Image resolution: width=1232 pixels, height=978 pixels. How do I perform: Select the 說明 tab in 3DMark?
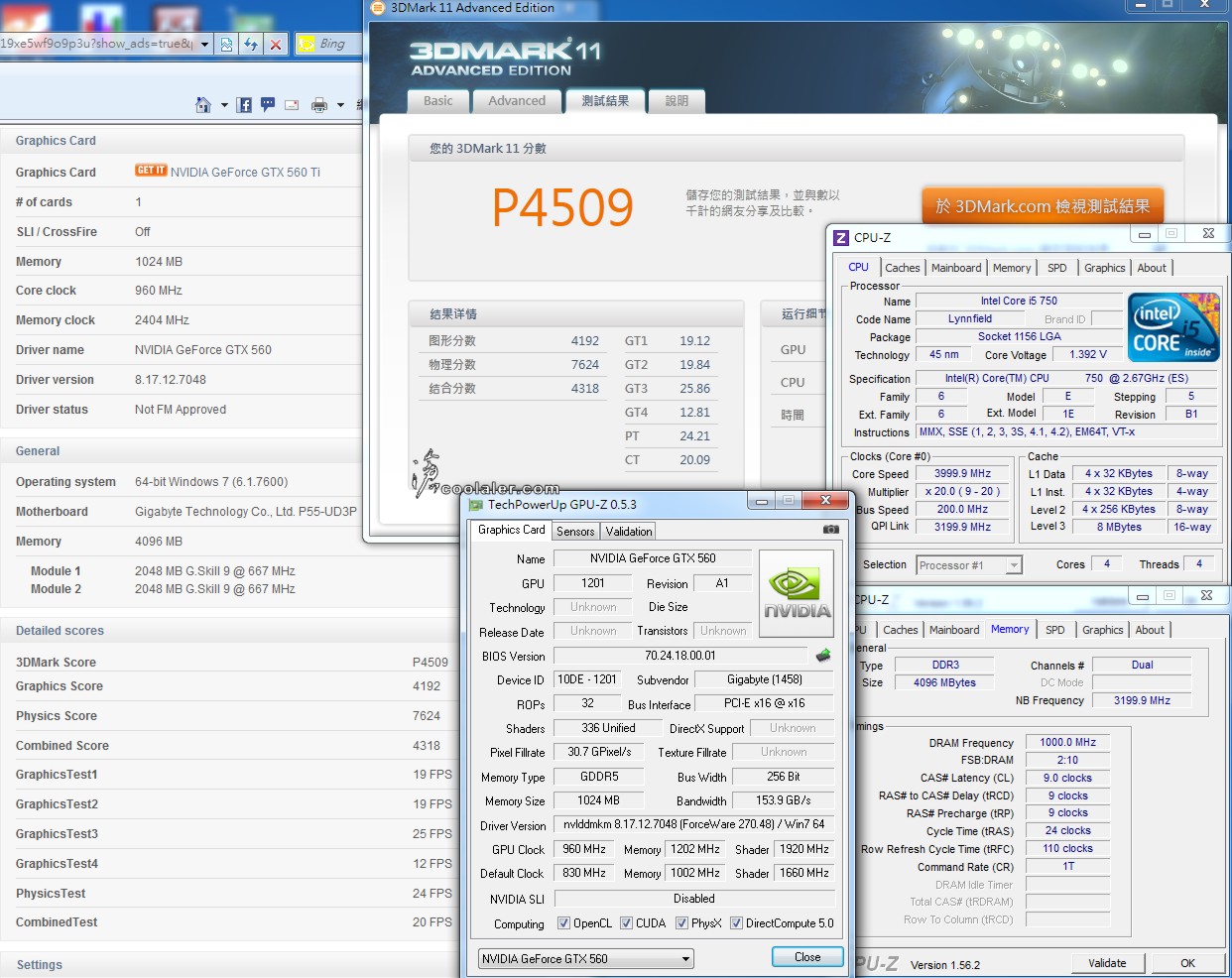click(677, 101)
